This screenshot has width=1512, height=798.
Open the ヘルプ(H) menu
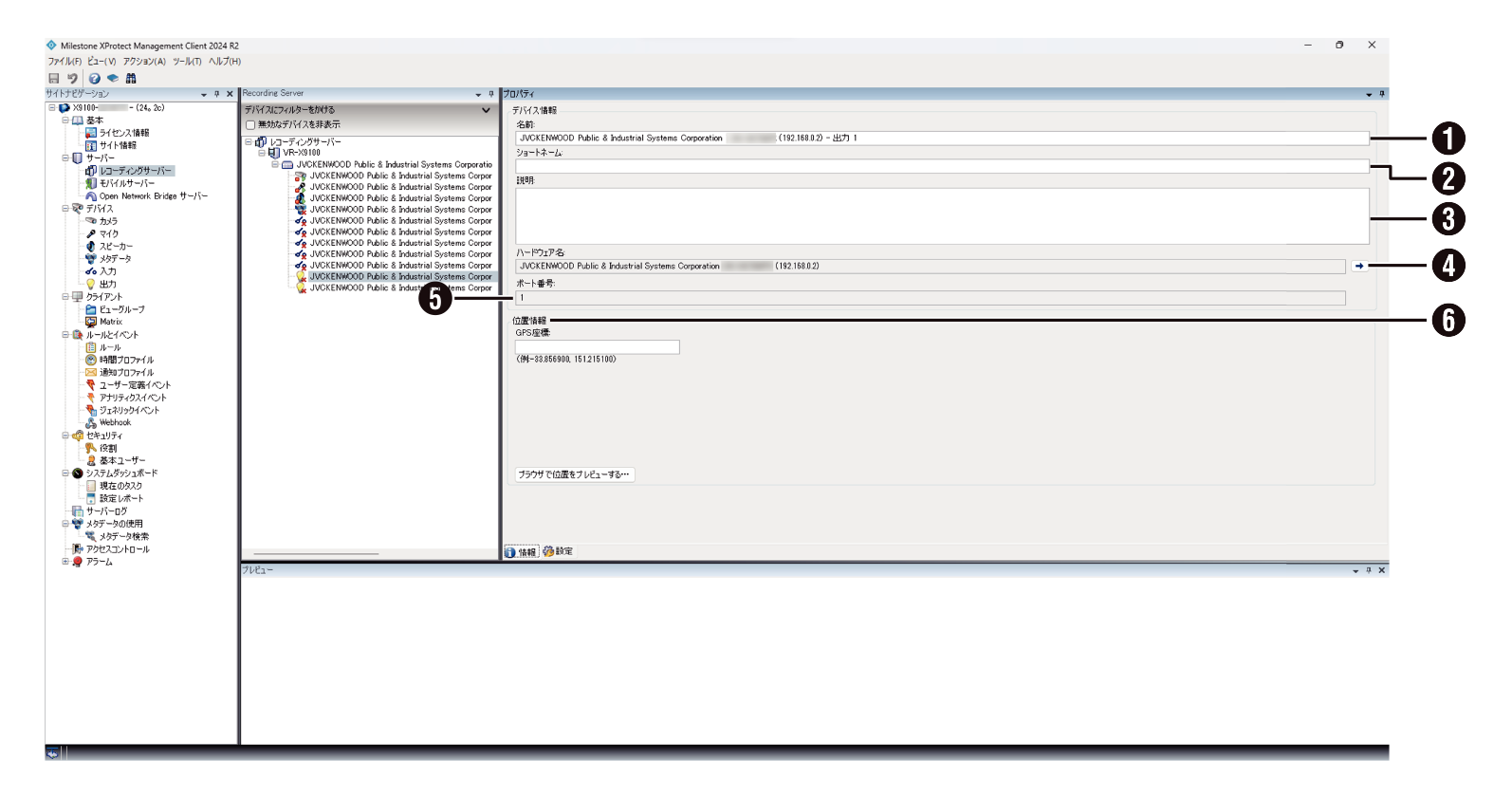click(x=225, y=62)
